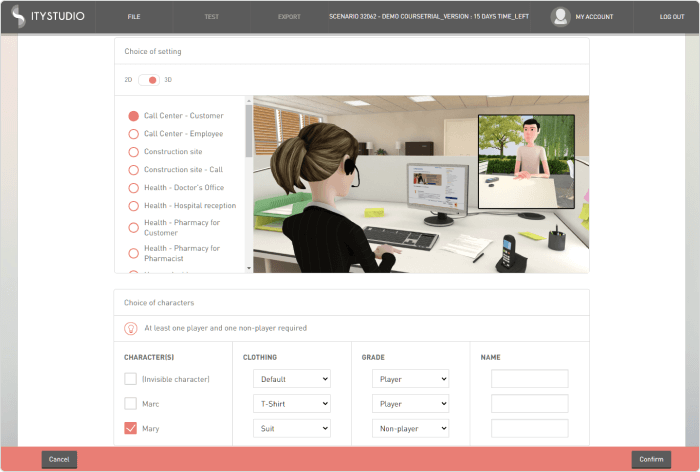700x472 pixels.
Task: Select Construction site setting
Action: [x=133, y=152]
